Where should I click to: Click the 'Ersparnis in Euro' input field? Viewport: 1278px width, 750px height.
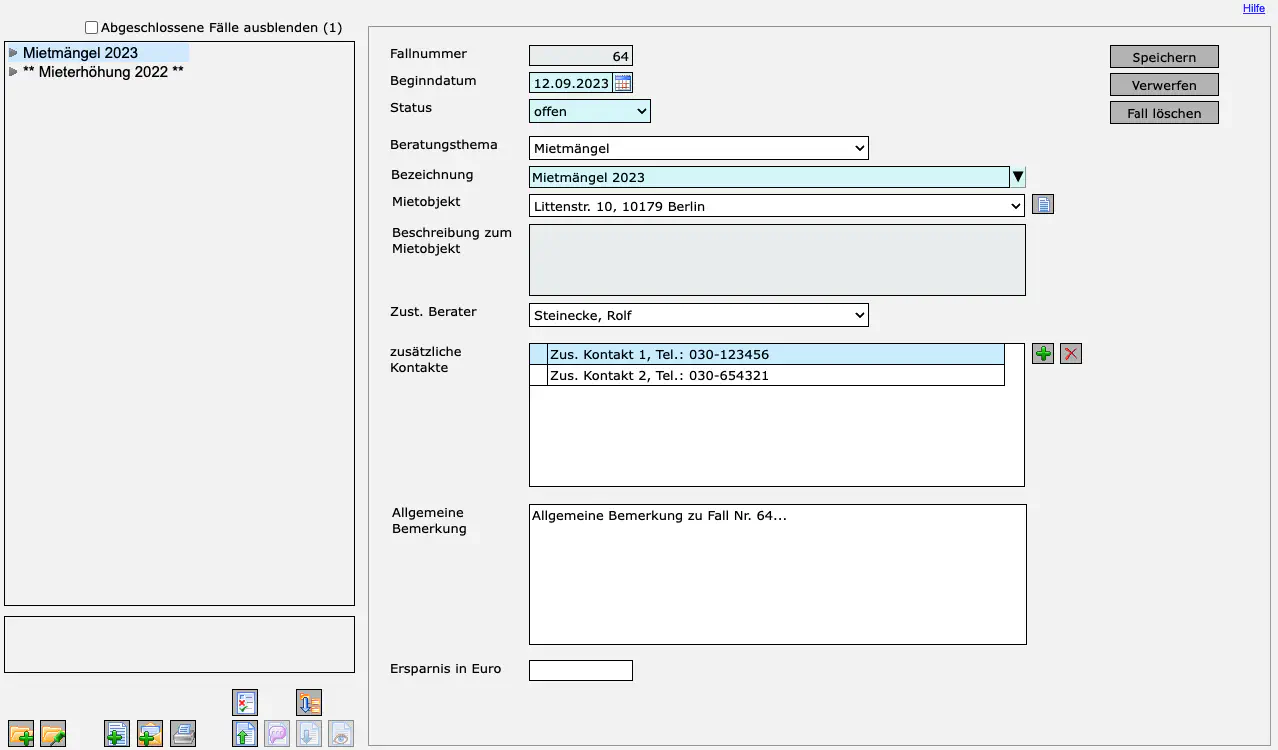(x=580, y=670)
